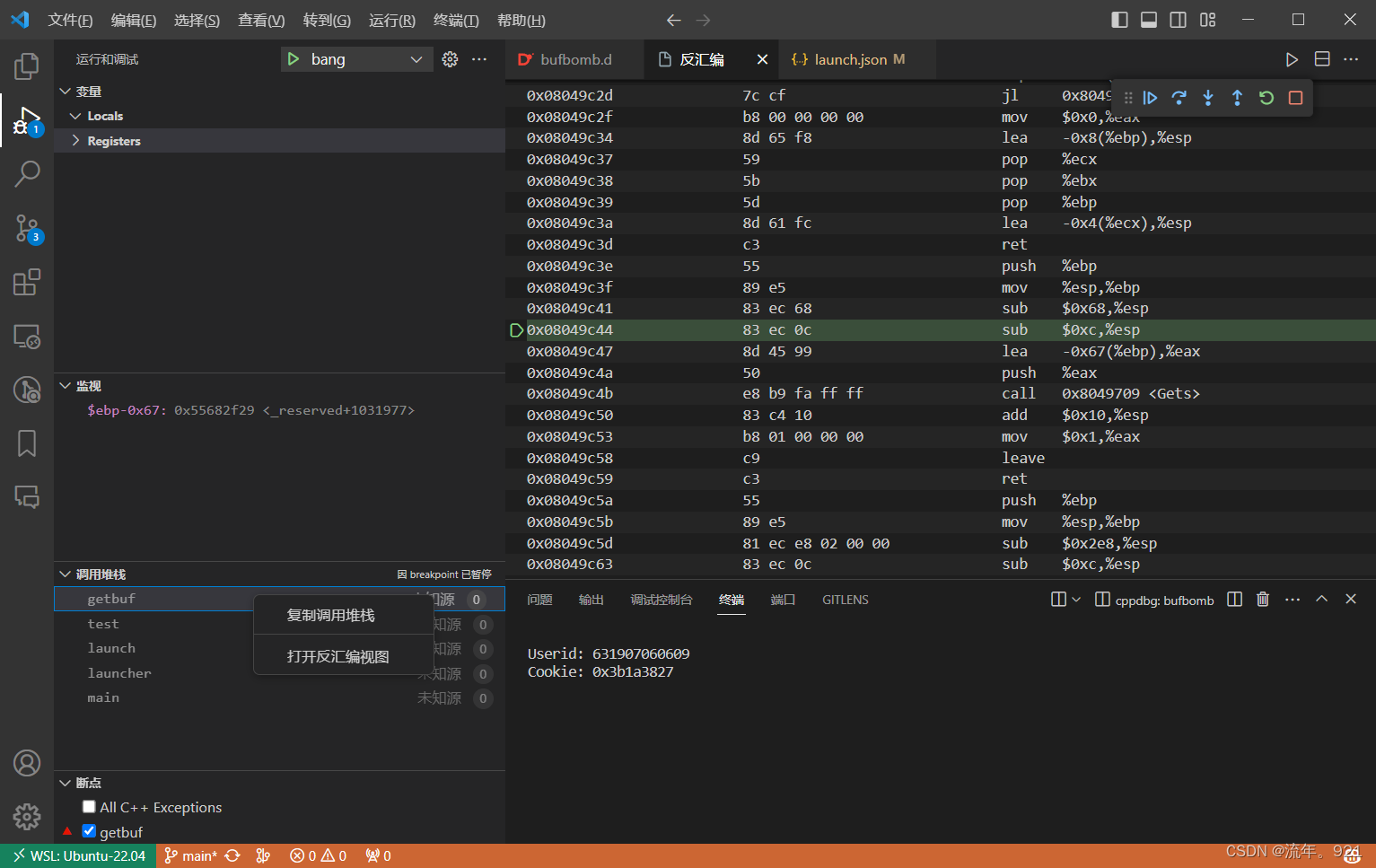Screen dimensions: 1376x868
Task: Click the main* branch in status bar
Action: 190,855
